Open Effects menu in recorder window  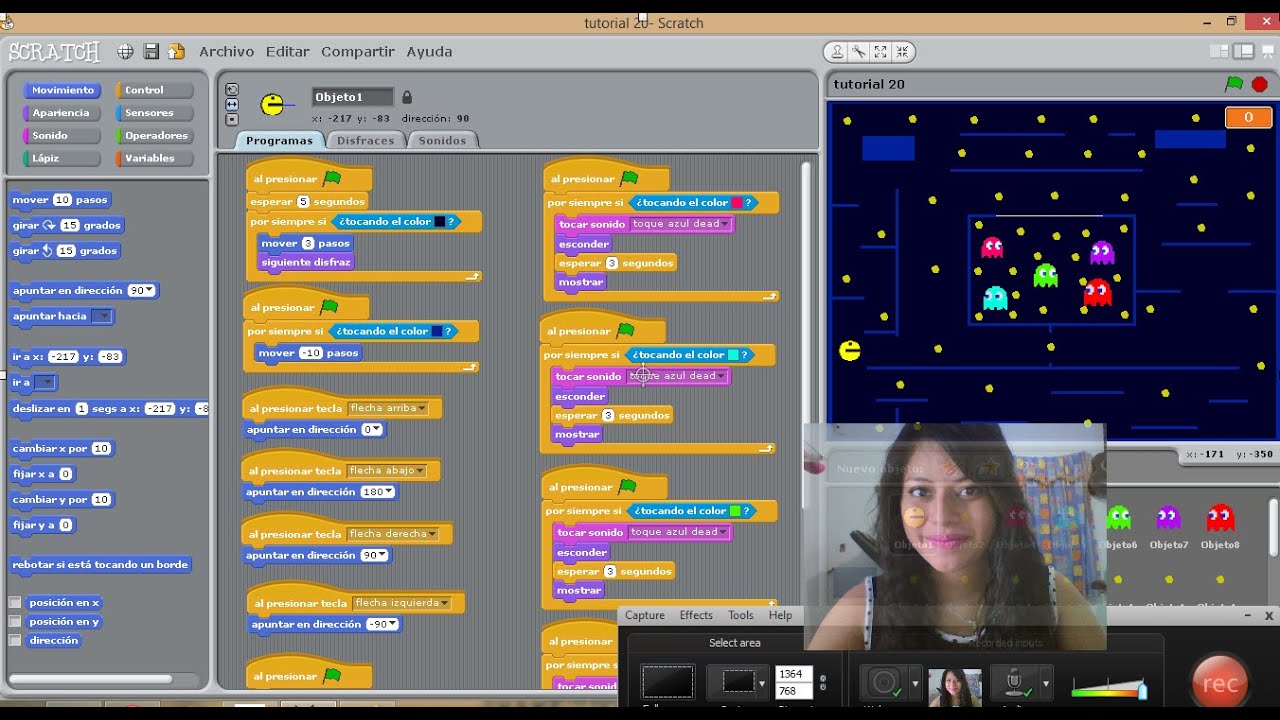tap(696, 615)
